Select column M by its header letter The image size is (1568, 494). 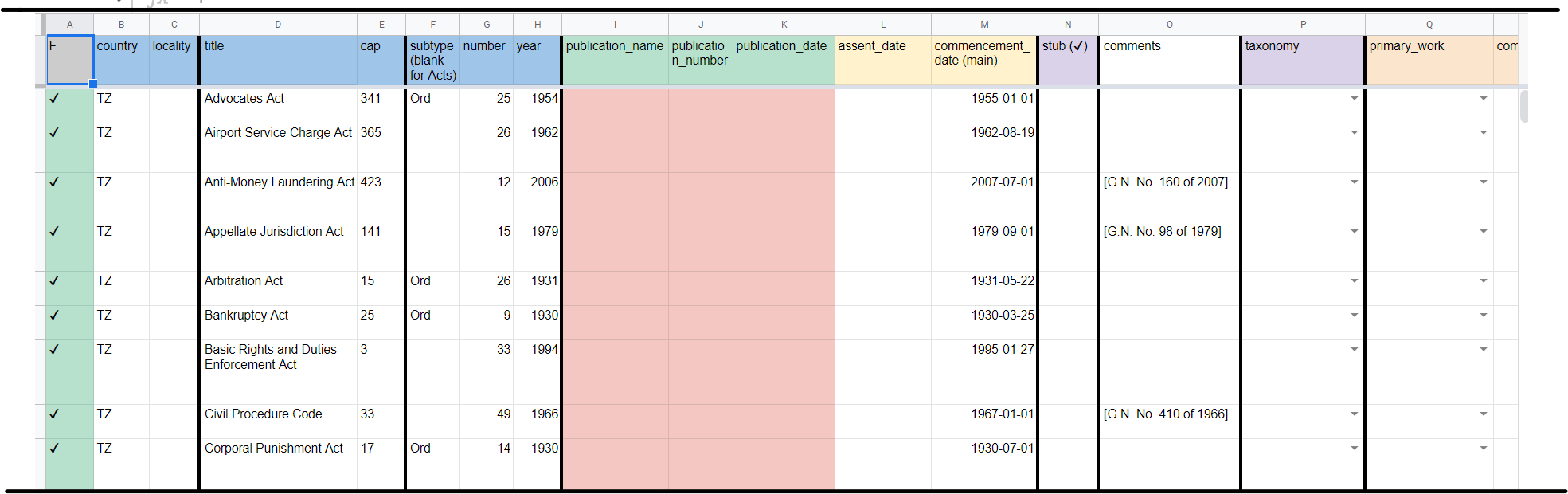984,25
